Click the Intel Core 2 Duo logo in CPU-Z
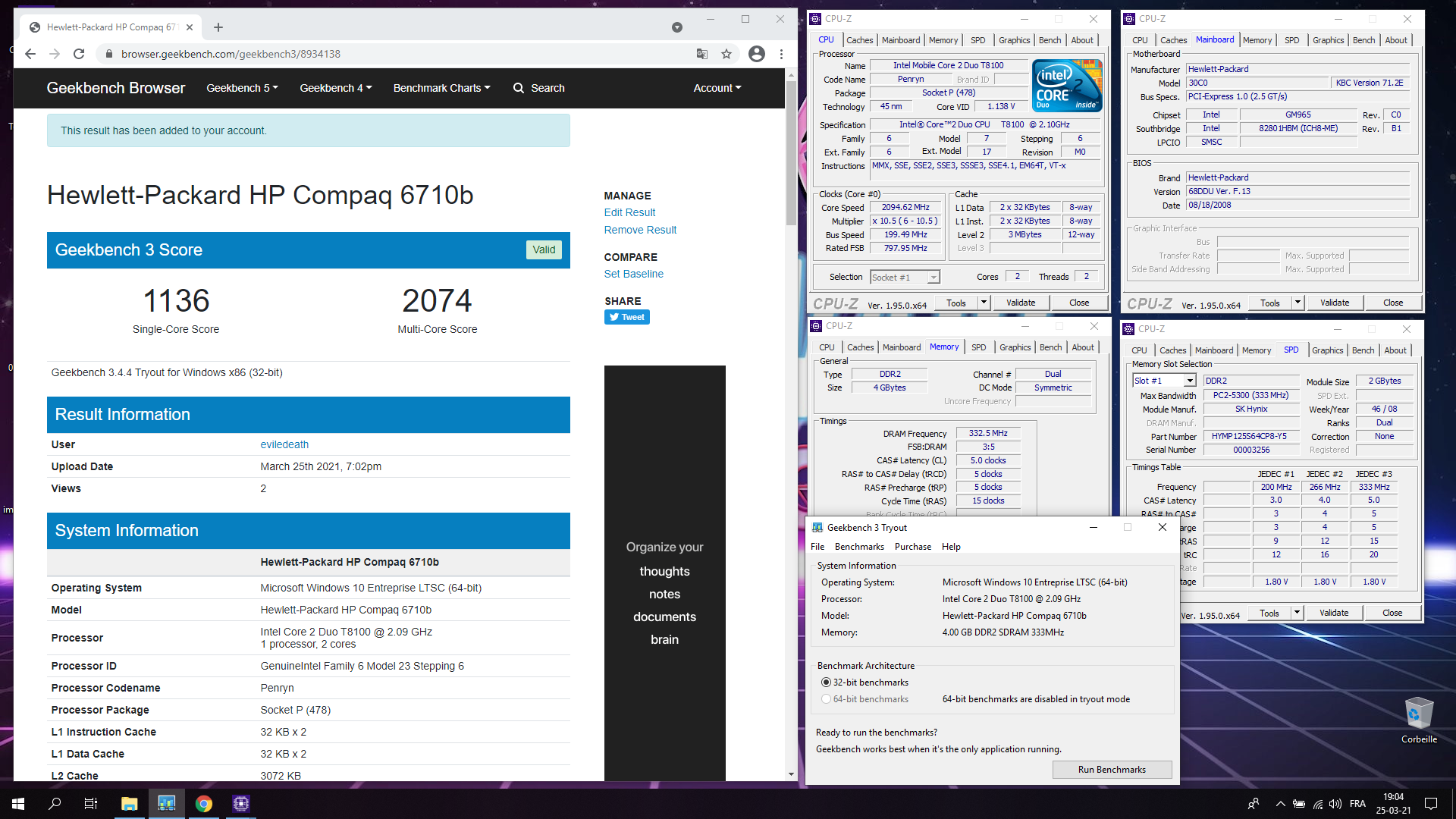 click(x=1067, y=86)
